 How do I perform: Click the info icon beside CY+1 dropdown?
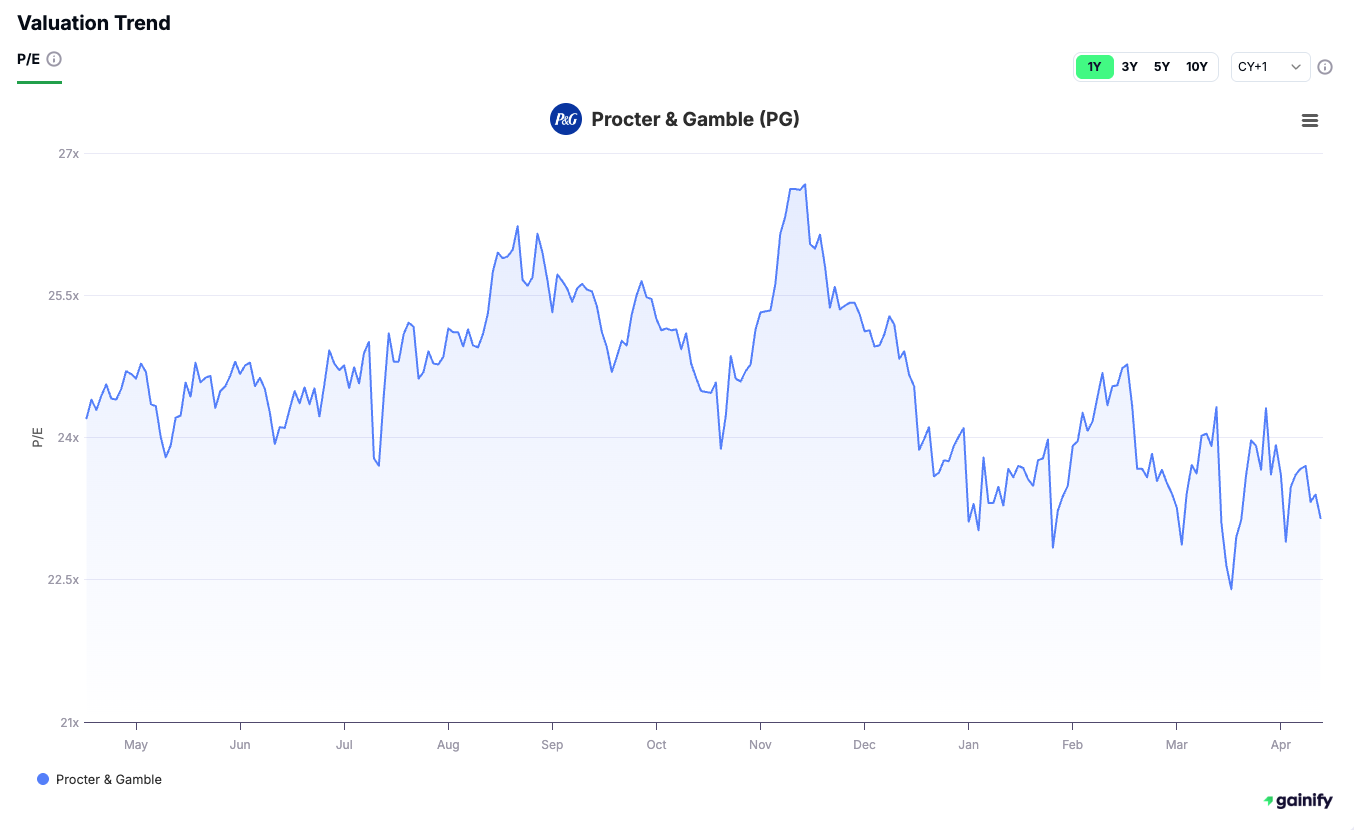pos(1325,67)
